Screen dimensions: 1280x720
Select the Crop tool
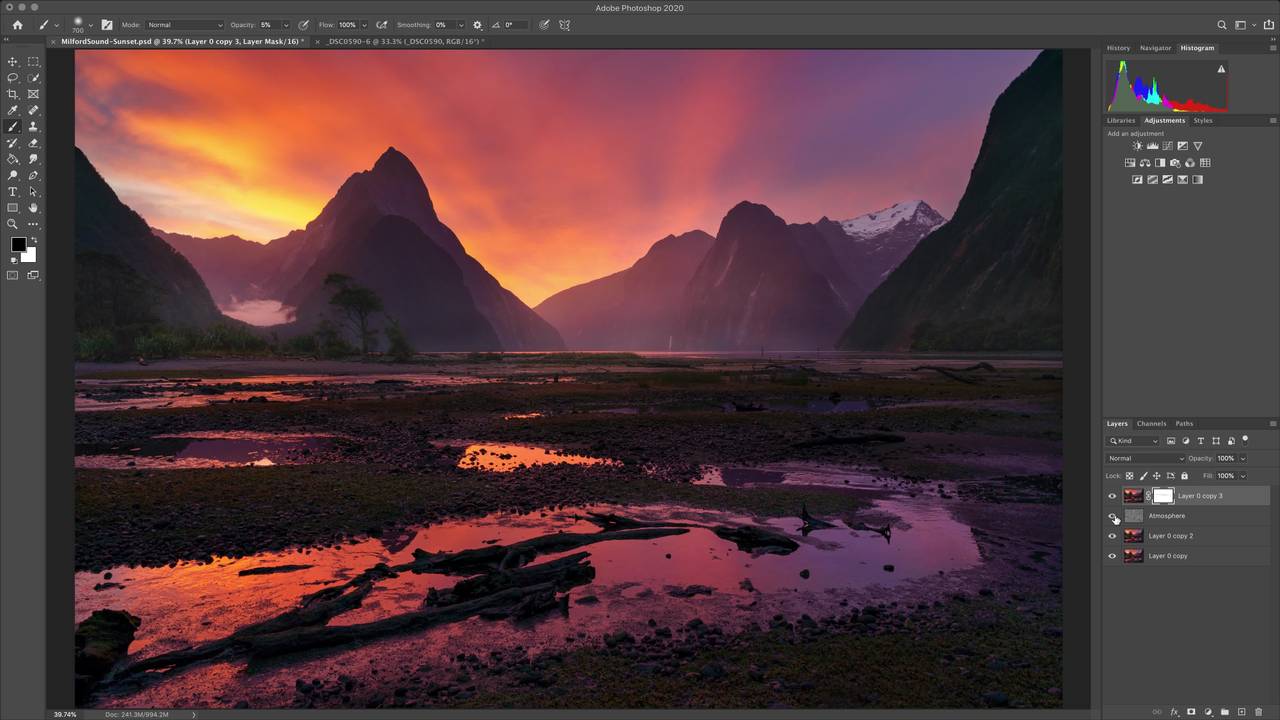coord(13,94)
